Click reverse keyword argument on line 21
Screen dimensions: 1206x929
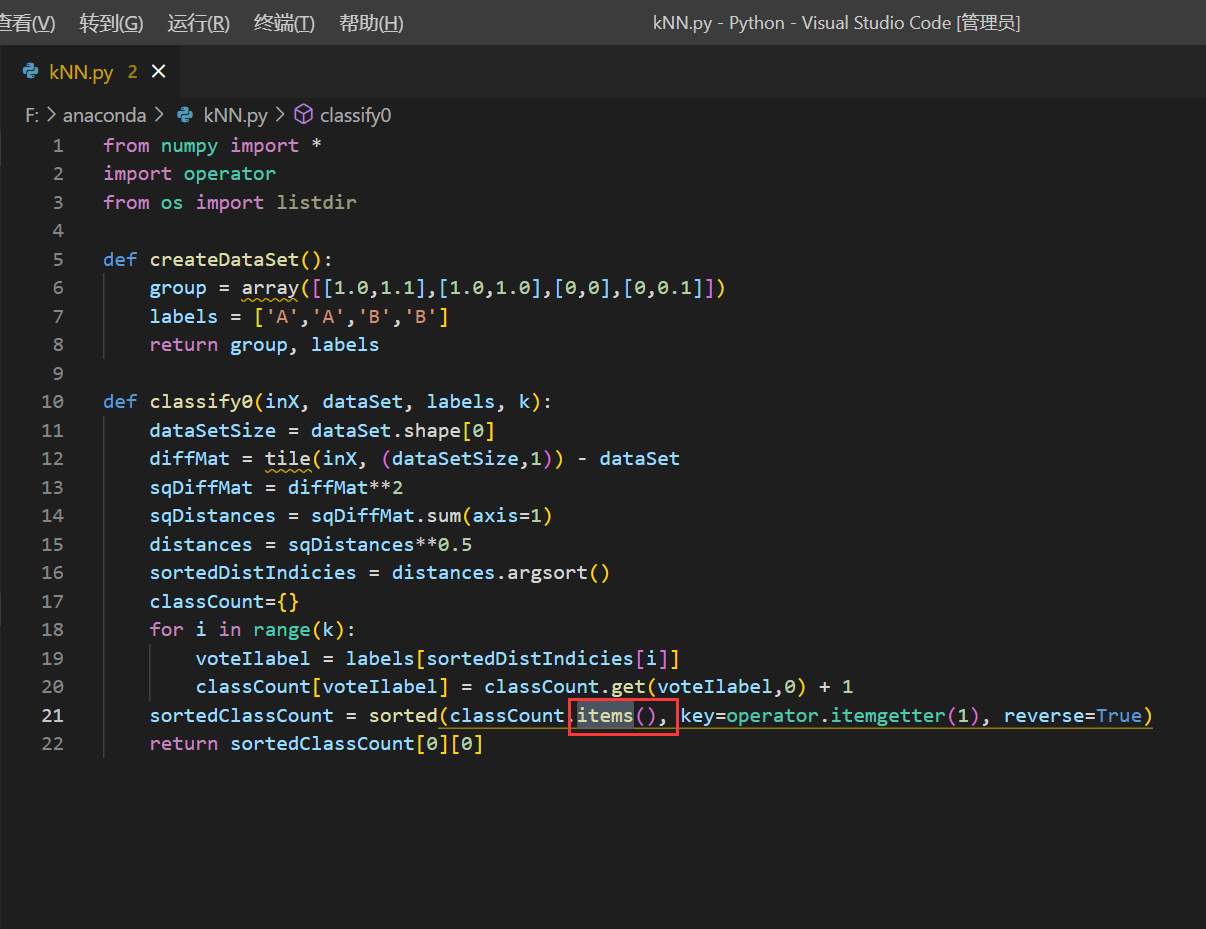click(x=1044, y=716)
